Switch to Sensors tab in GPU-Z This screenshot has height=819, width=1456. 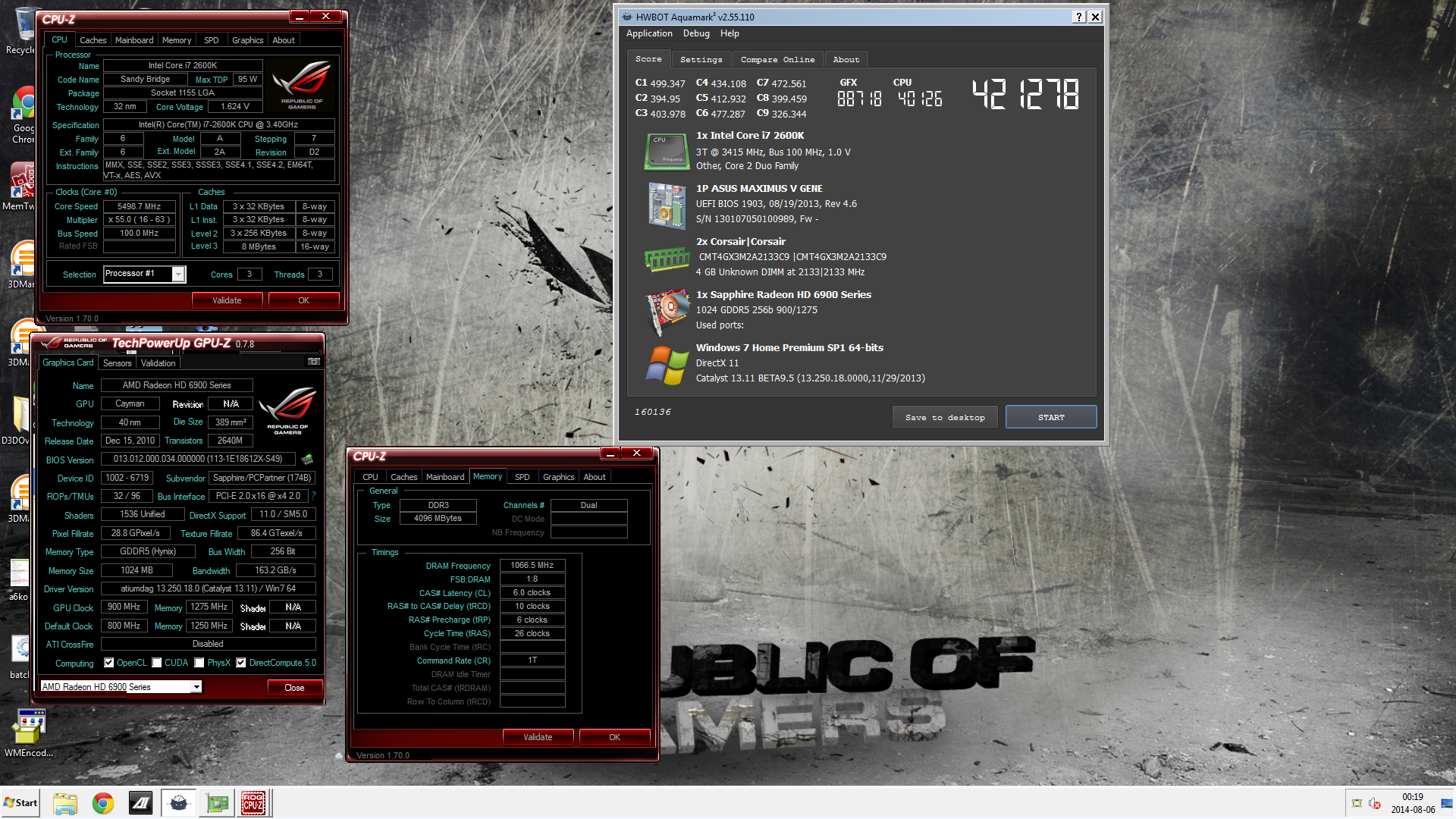(118, 363)
